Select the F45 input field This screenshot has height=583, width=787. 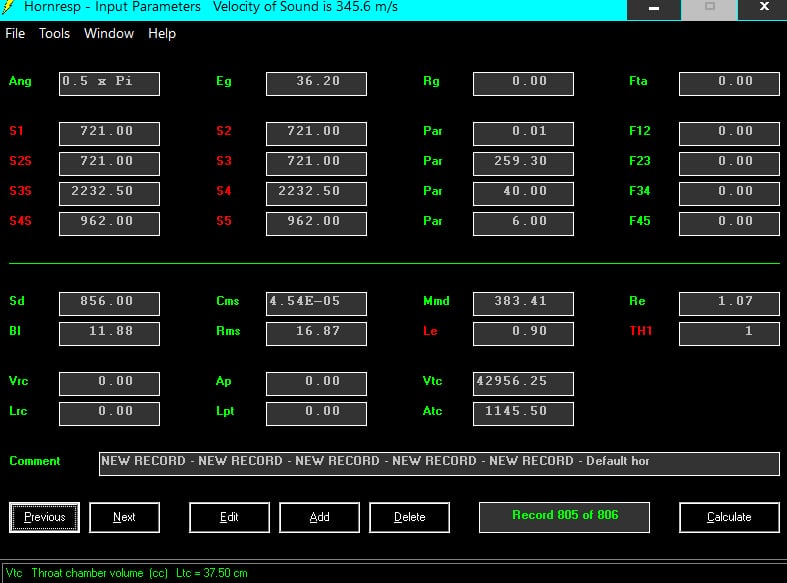pyautogui.click(x=729, y=224)
